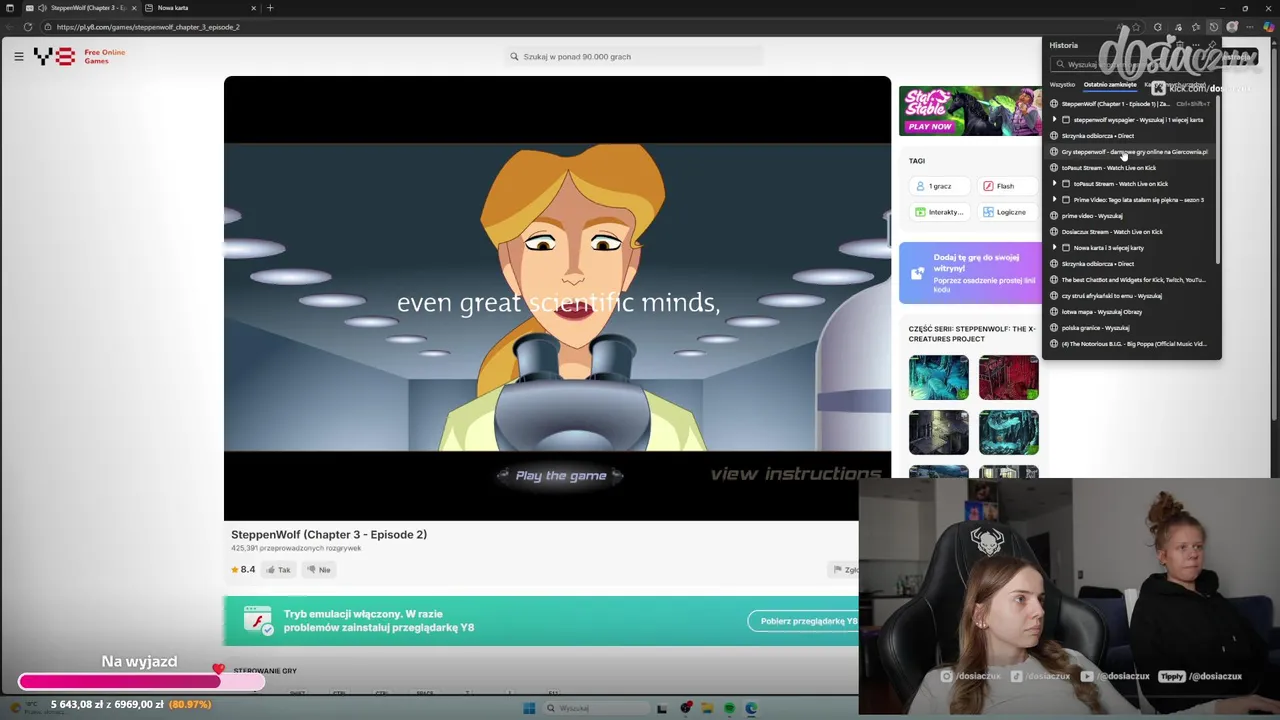Click the Dodaj tę grę do swojej witryny banner
The height and width of the screenshot is (720, 1280).
tap(970, 273)
